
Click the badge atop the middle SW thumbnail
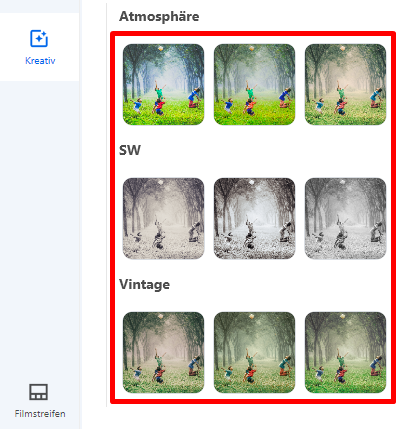tap(252, 182)
